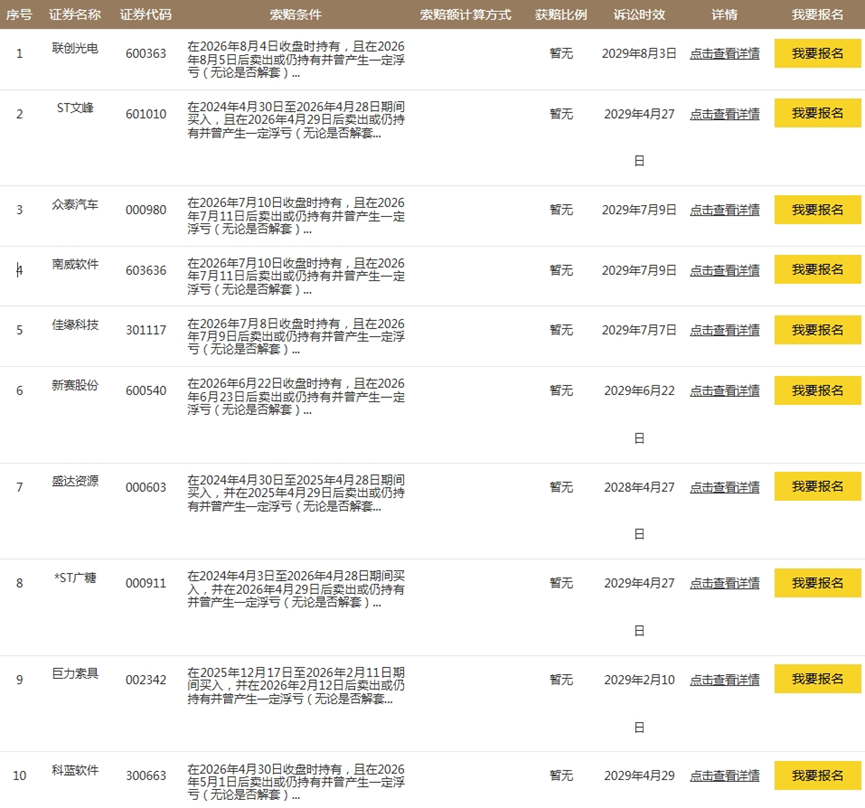Select security name *ST广糖
The width and height of the screenshot is (865, 808).
(x=75, y=577)
